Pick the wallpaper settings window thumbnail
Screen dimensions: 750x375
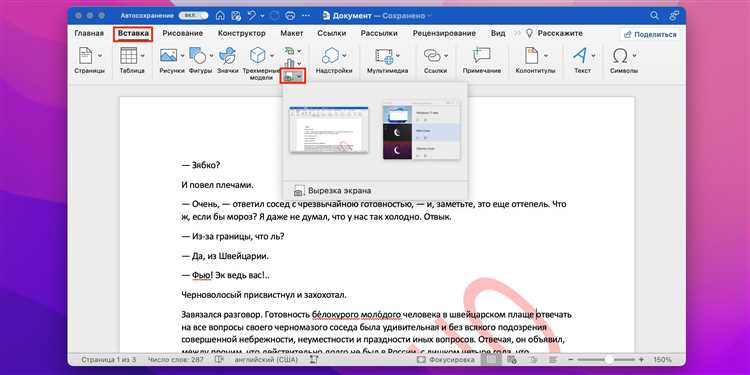421,130
